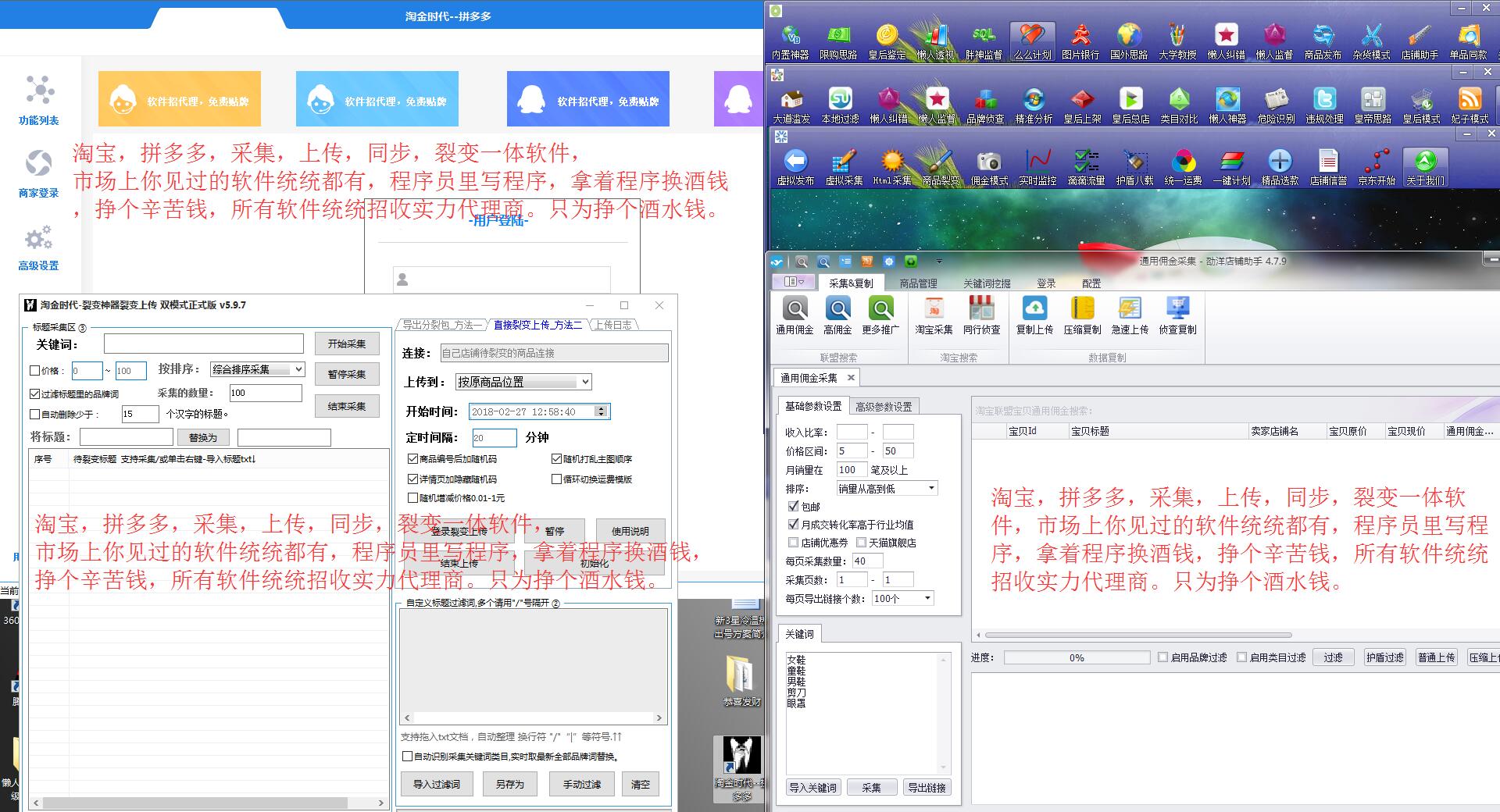The width and height of the screenshot is (1500, 812).
Task: Expand the 销量从高到低 sorting dropdown
Action: 930,489
